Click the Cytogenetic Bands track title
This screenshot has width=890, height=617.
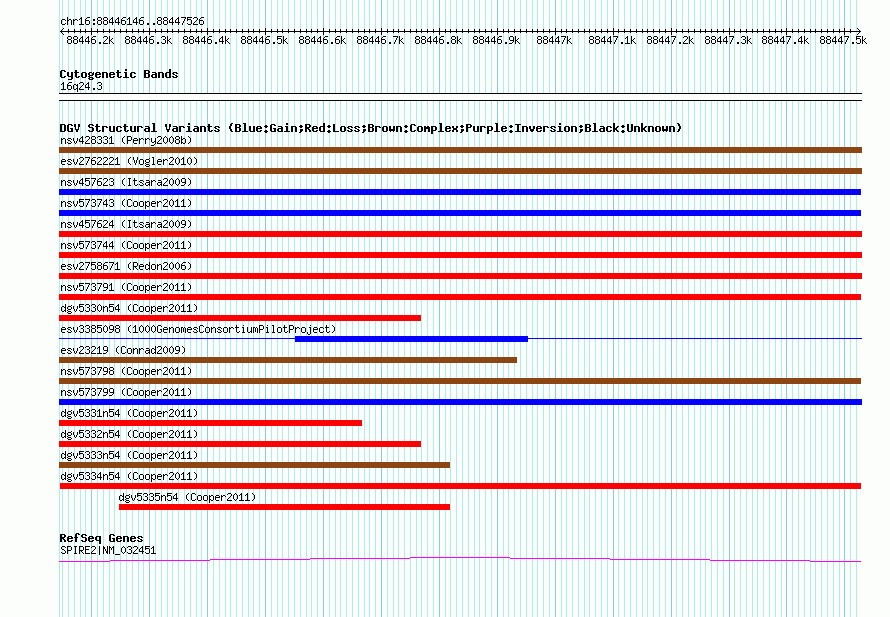(119, 74)
